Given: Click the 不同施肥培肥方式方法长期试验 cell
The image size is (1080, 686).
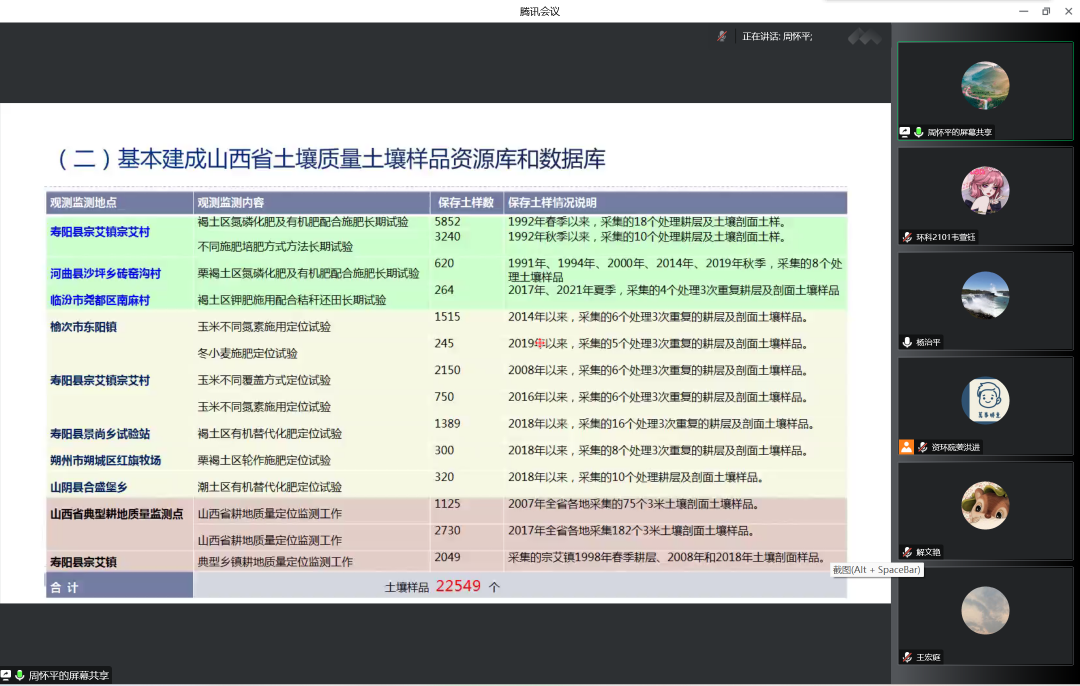Looking at the screenshot, I should 275,247.
